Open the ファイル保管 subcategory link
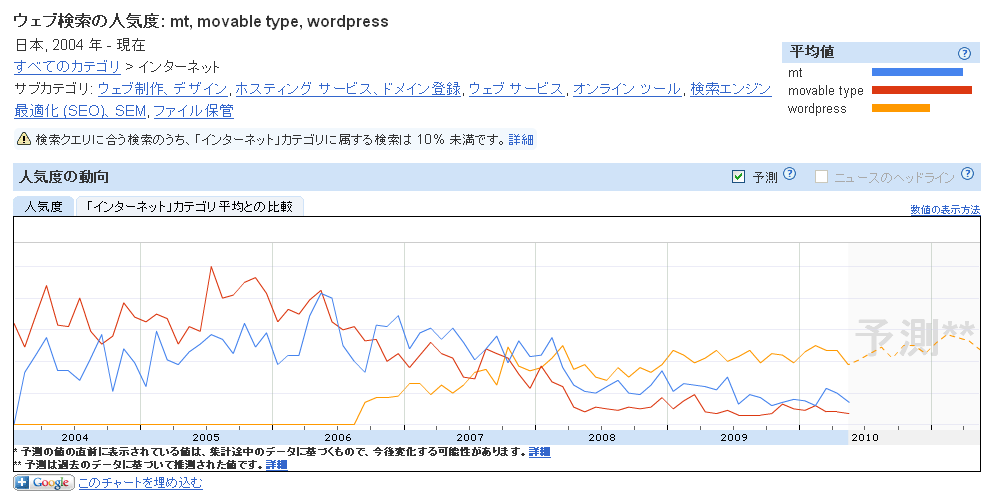The height and width of the screenshot is (500, 996). (x=193, y=111)
